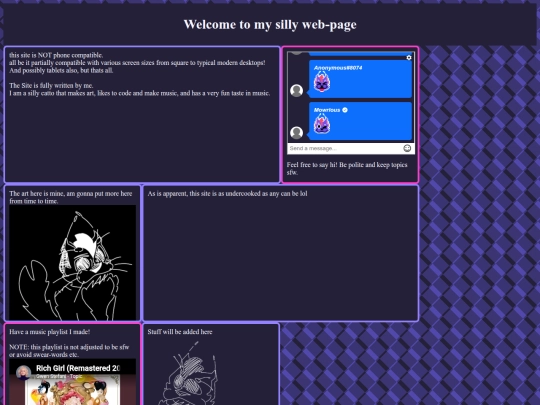This screenshot has height=405, width=540.
Task: Click the cat emote in Anonymous#8074's message
Action: 322,82
